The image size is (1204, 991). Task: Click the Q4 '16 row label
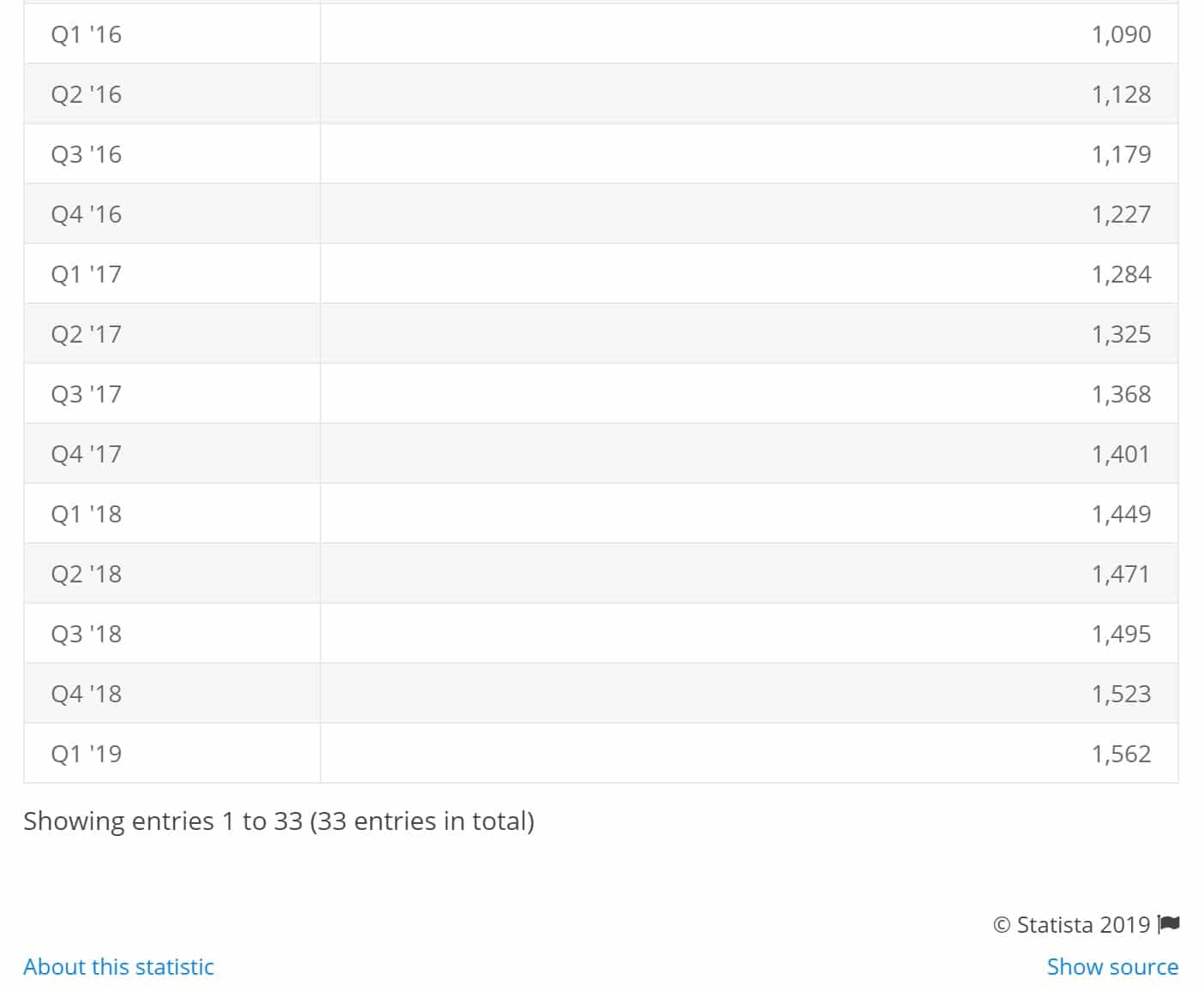(x=87, y=214)
